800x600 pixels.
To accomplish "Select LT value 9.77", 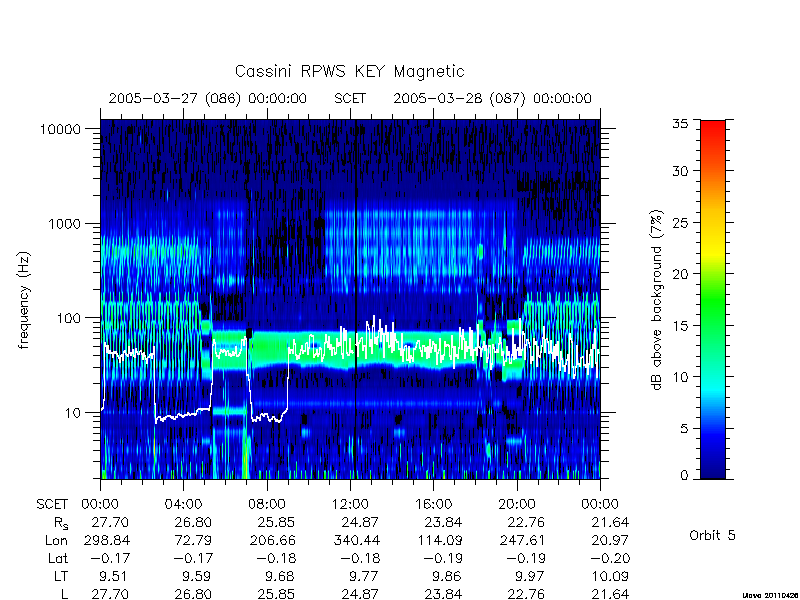I will point(363,577).
